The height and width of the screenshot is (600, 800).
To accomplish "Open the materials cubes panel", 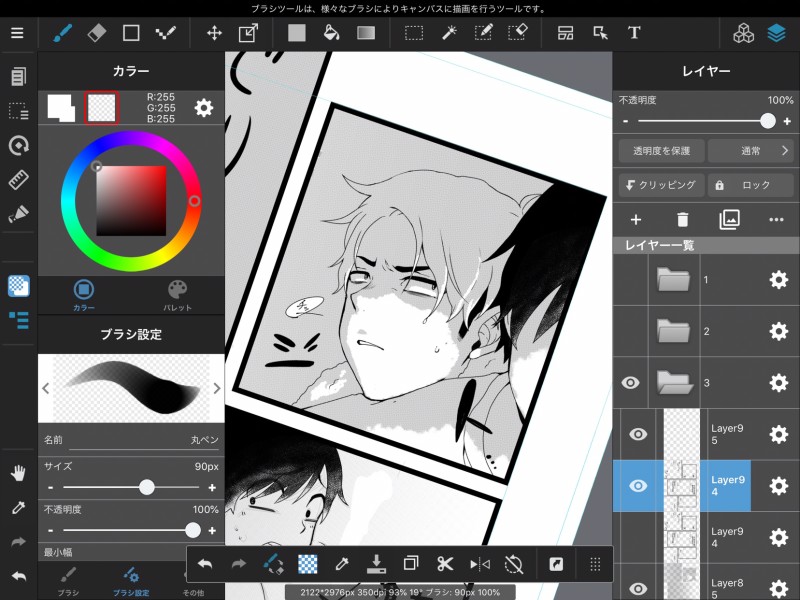I will click(743, 33).
